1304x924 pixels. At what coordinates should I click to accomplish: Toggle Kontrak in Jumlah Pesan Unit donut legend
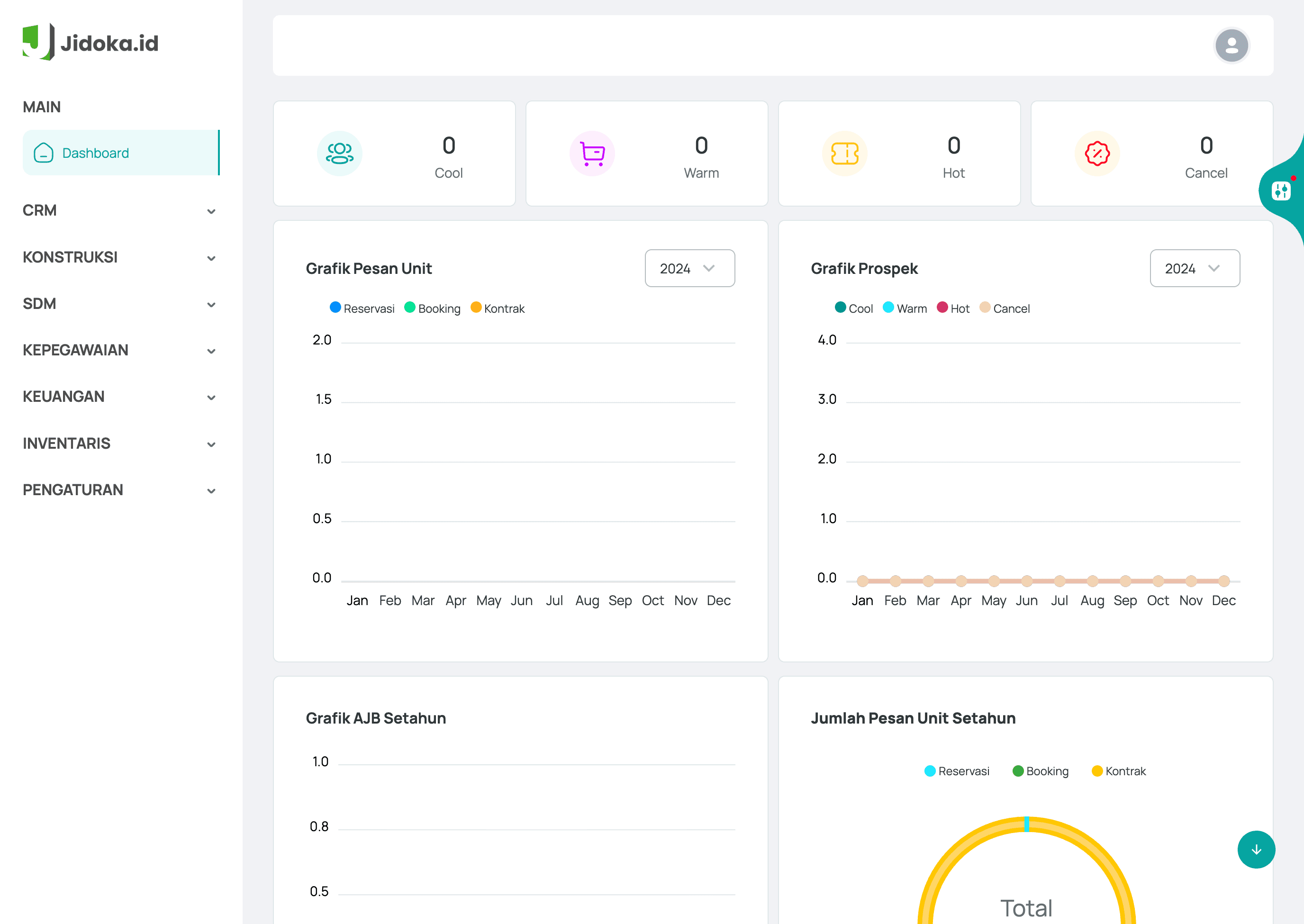pyautogui.click(x=1119, y=771)
